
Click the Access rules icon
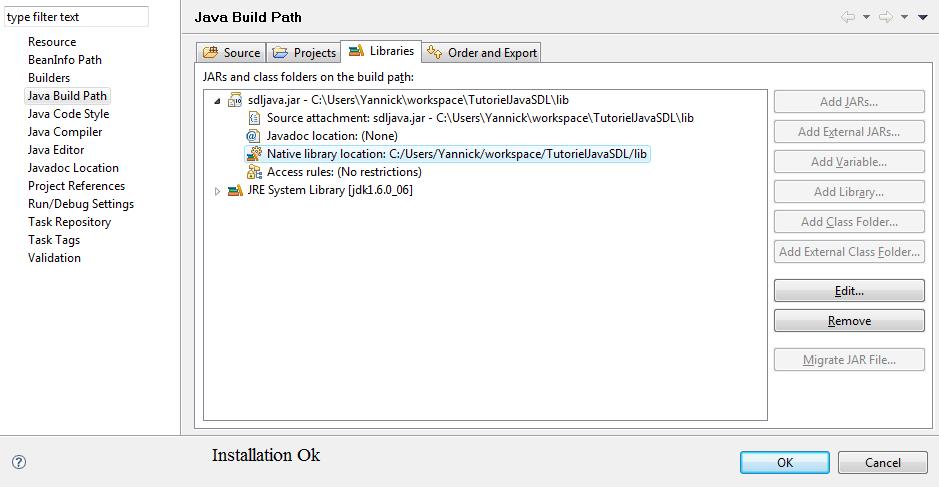pos(254,172)
